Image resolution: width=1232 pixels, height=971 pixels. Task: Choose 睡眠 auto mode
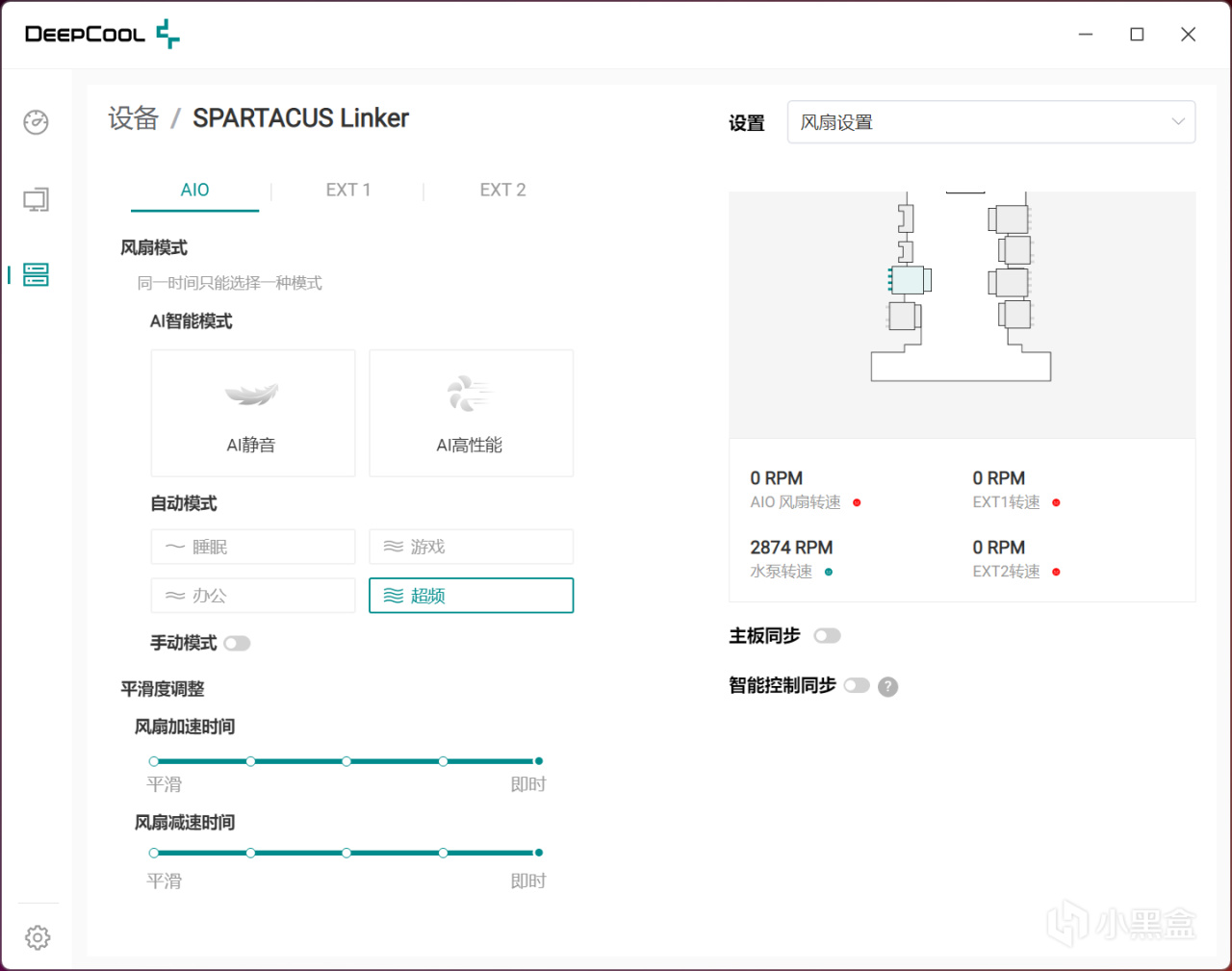253,547
